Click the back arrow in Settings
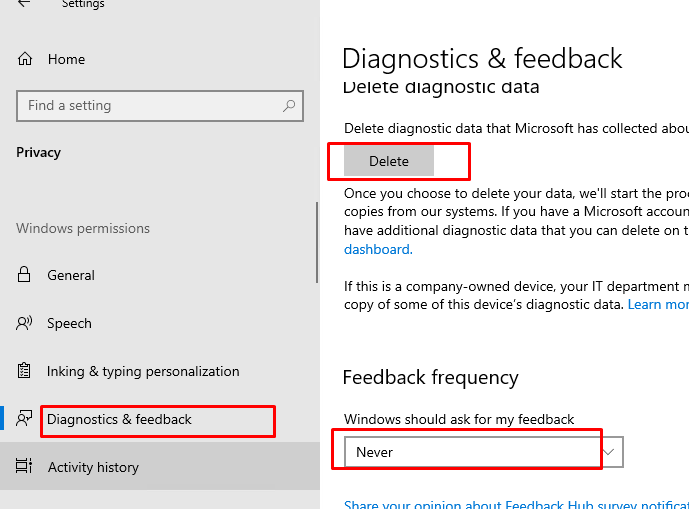The image size is (689, 509). click(x=24, y=4)
